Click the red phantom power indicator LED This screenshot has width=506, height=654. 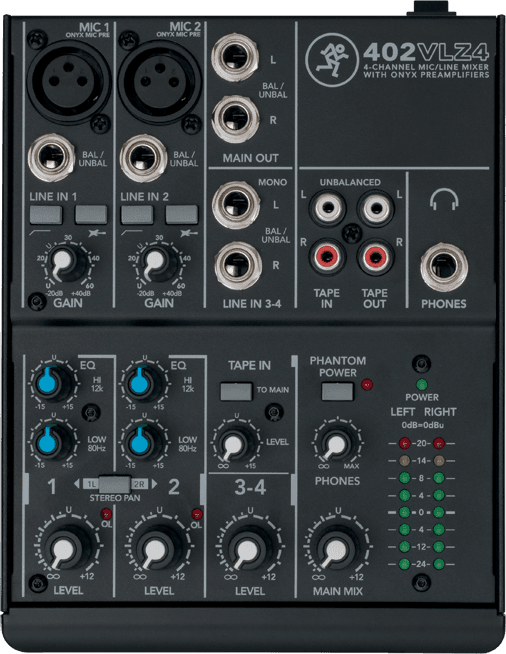click(367, 384)
